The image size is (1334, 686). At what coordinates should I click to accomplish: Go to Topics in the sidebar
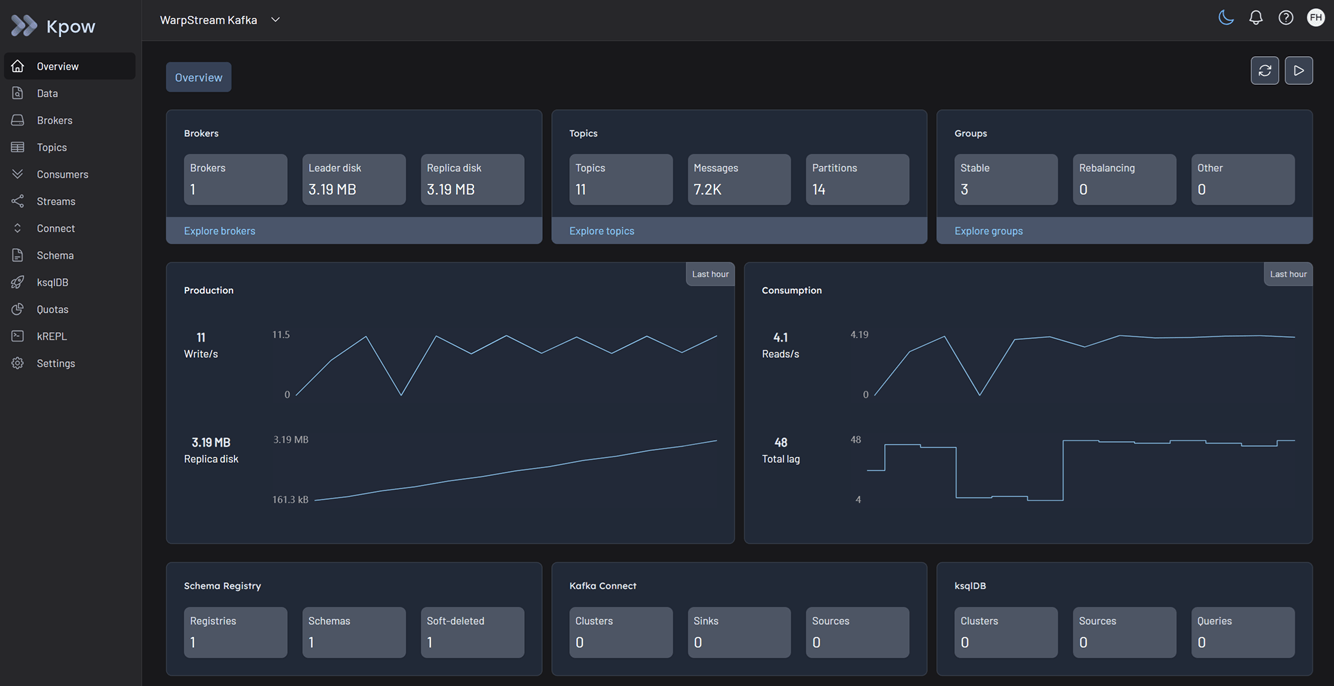click(52, 147)
